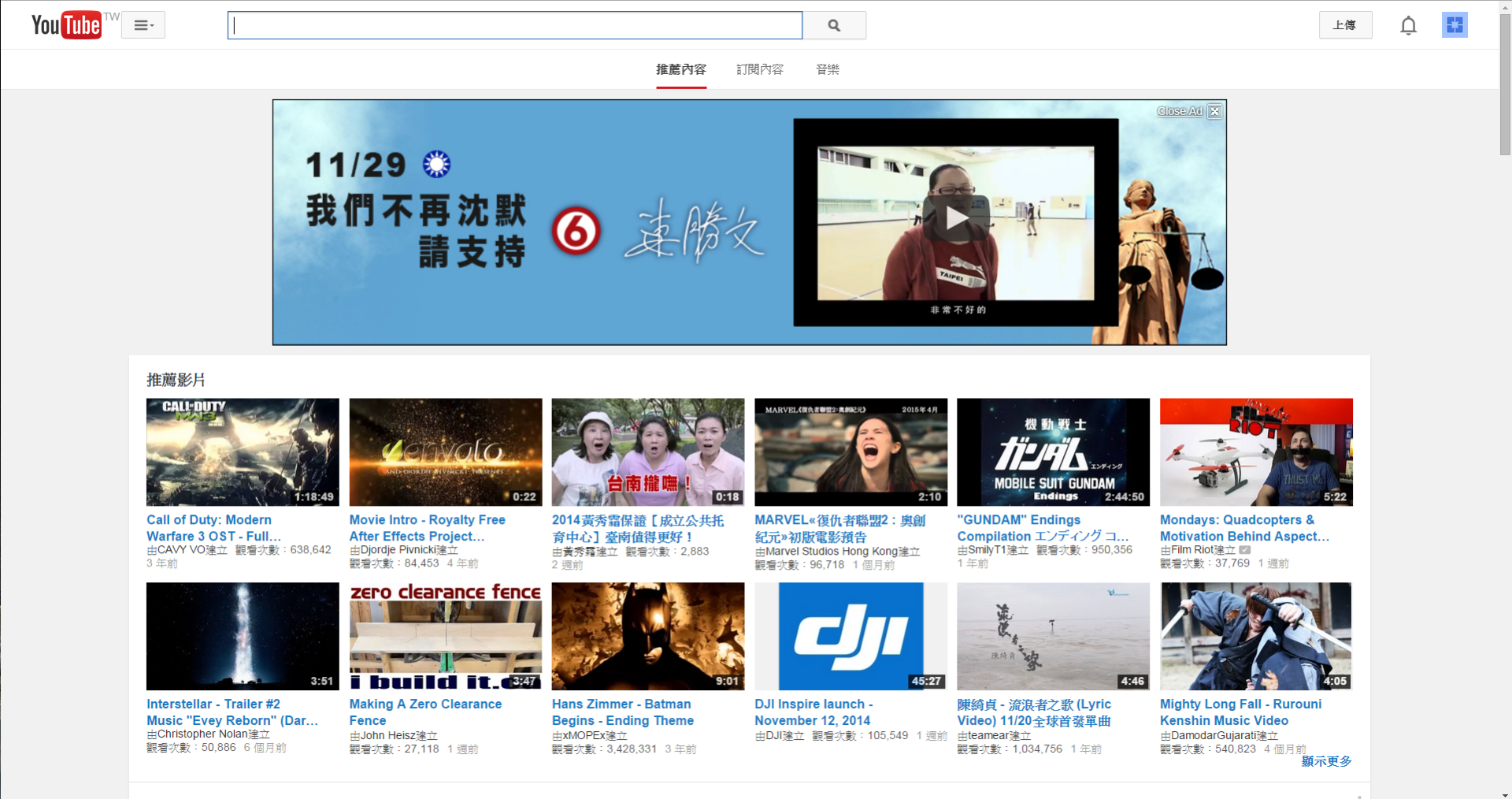Open title Movie Intro - Royalty Free
Image resolution: width=1512 pixels, height=799 pixels.
point(428,528)
